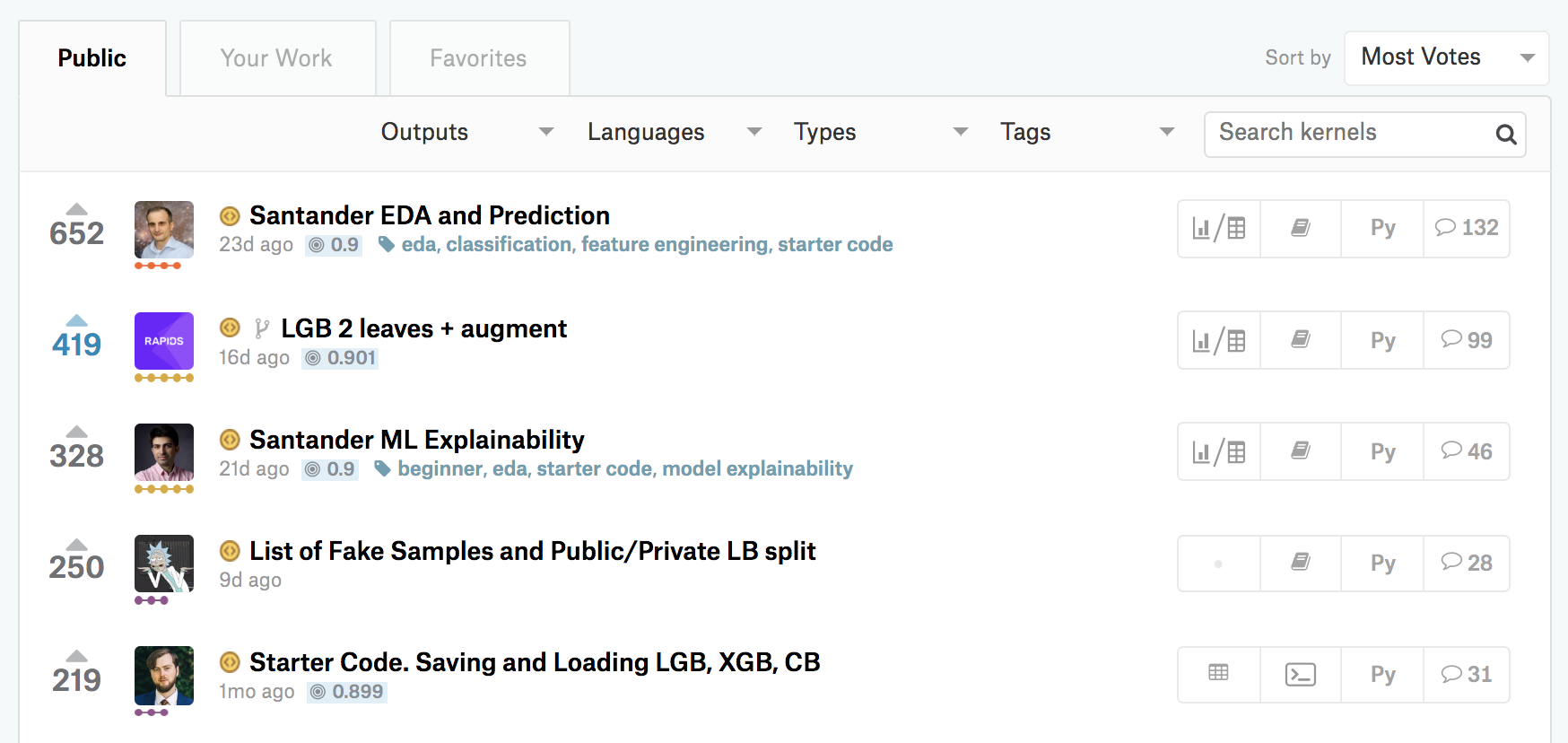Open the fork icon beside LGB 2 leaves
This screenshot has height=743, width=1568.
[x=261, y=329]
